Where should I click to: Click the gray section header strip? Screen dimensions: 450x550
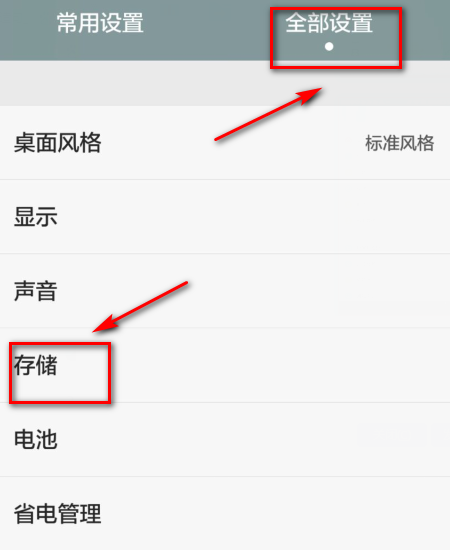(225, 83)
